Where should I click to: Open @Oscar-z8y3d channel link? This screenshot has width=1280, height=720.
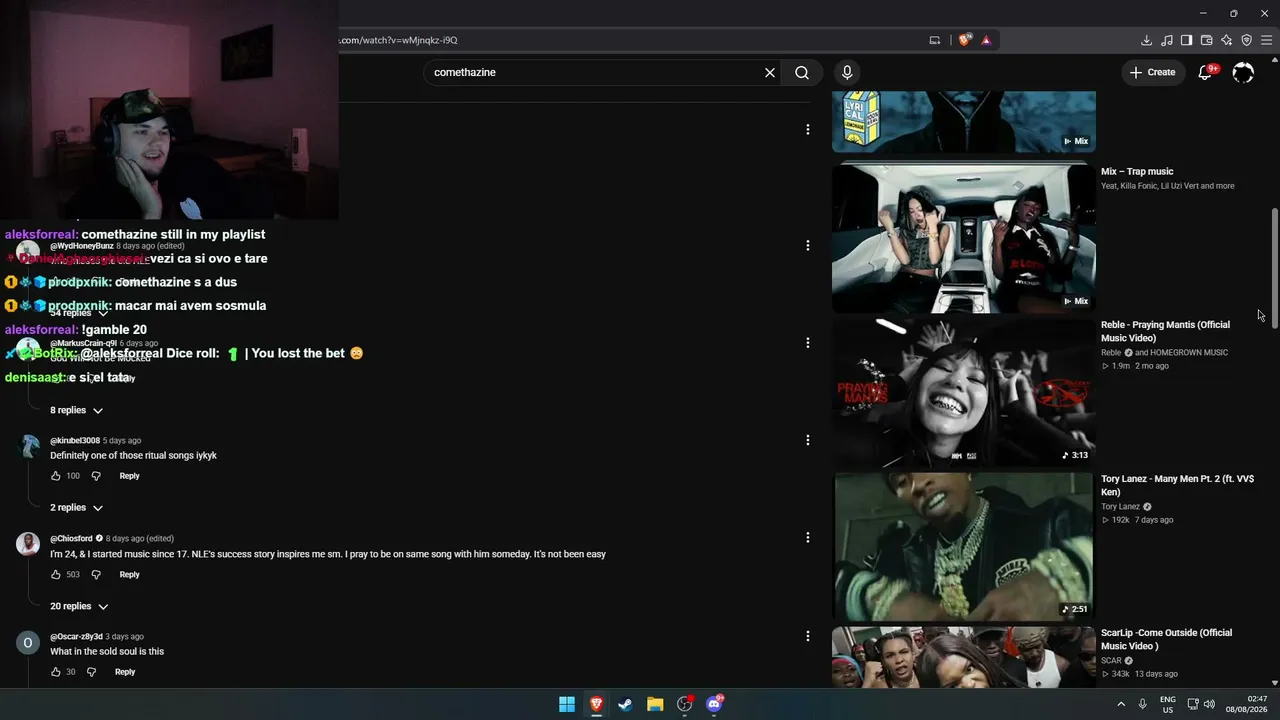(x=76, y=637)
